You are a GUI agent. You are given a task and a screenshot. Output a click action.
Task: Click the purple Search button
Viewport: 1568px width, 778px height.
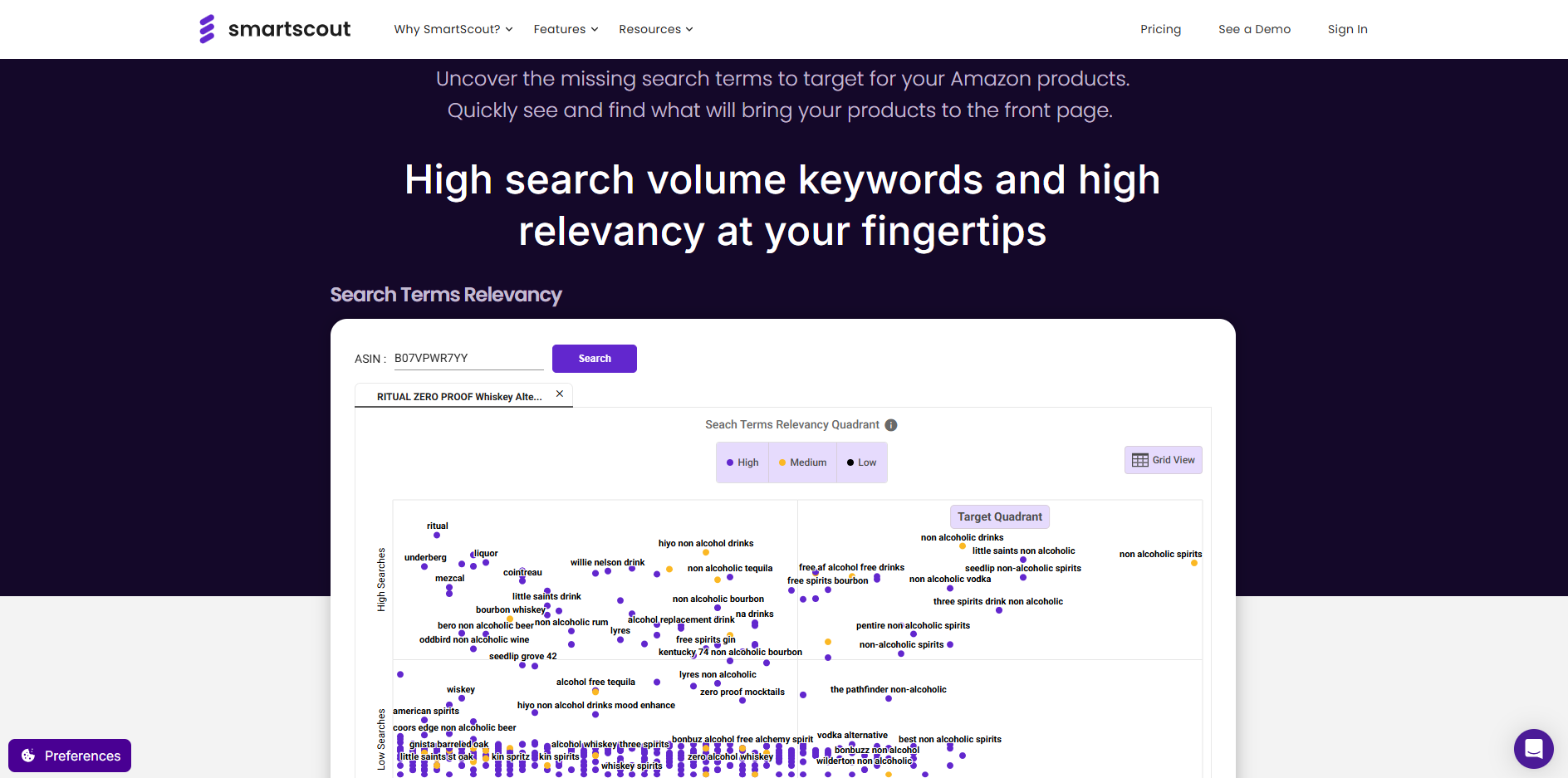[x=595, y=359]
